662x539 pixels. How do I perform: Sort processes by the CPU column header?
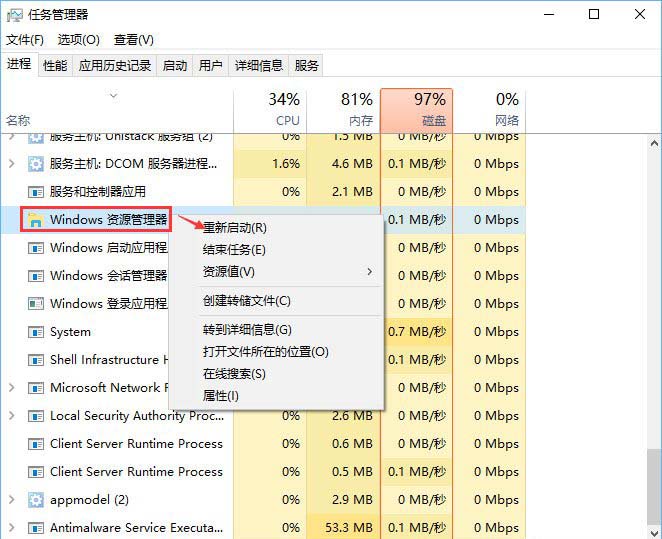pyautogui.click(x=270, y=109)
